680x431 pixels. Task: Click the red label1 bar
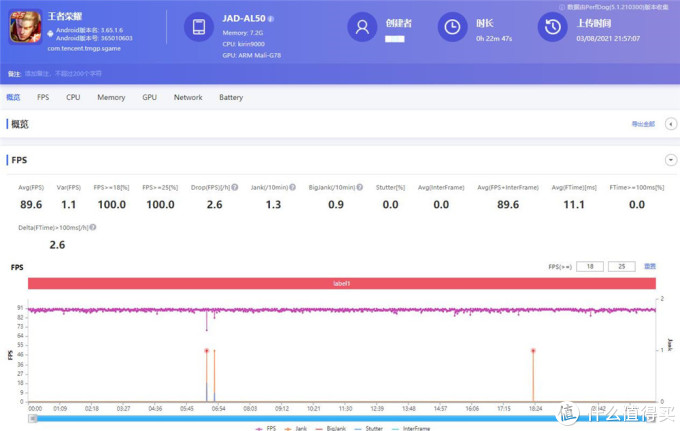click(x=342, y=283)
